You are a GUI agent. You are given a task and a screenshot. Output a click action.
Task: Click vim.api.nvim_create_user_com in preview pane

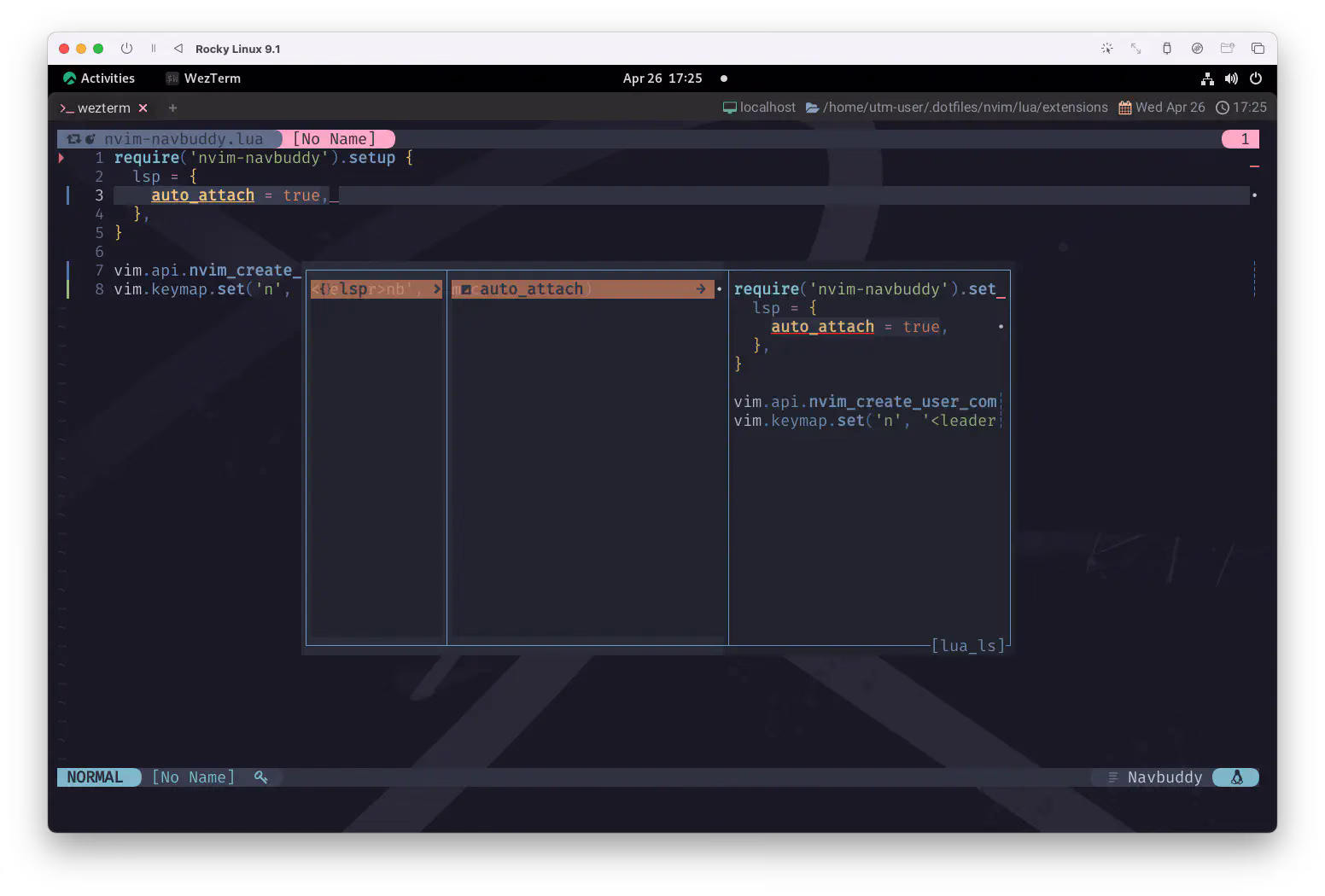tap(865, 402)
